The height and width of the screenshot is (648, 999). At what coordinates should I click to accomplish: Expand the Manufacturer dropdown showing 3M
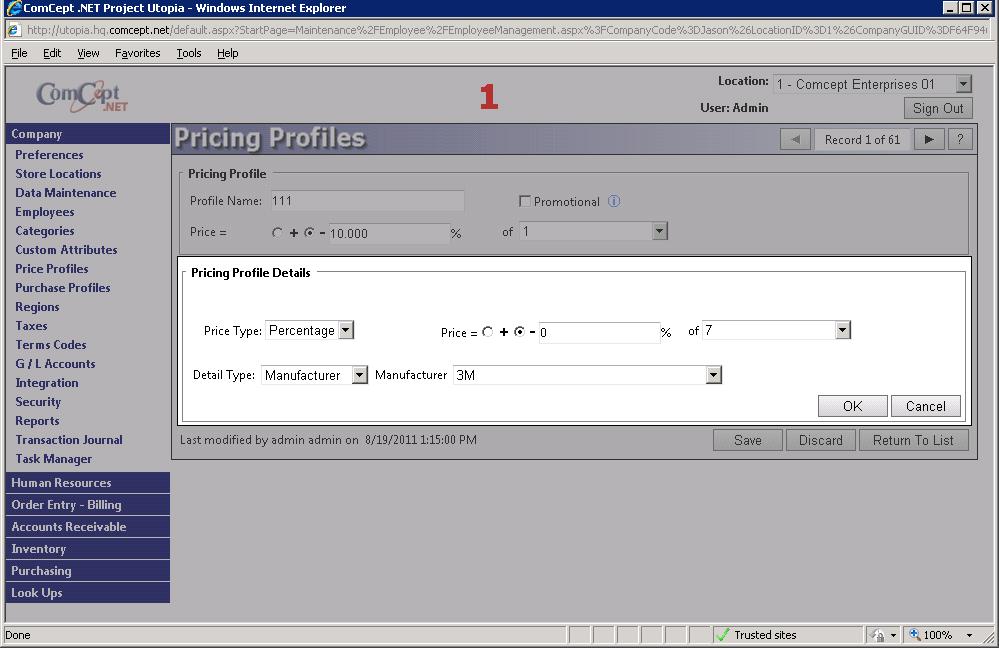point(713,375)
